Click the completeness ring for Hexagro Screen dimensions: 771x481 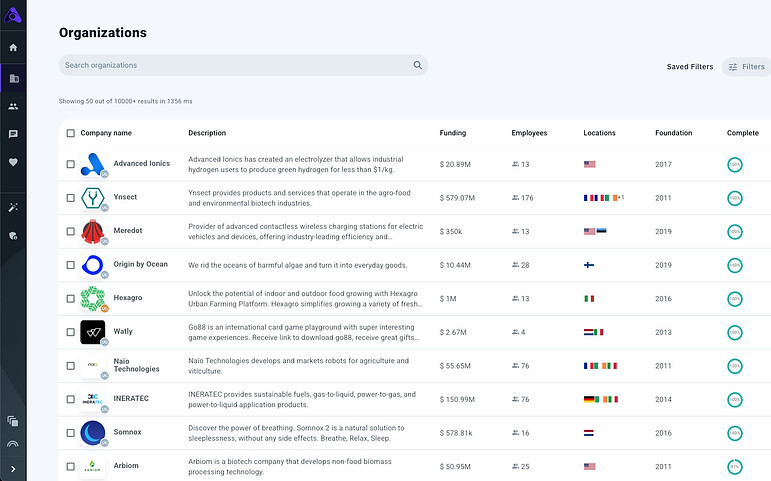(735, 299)
